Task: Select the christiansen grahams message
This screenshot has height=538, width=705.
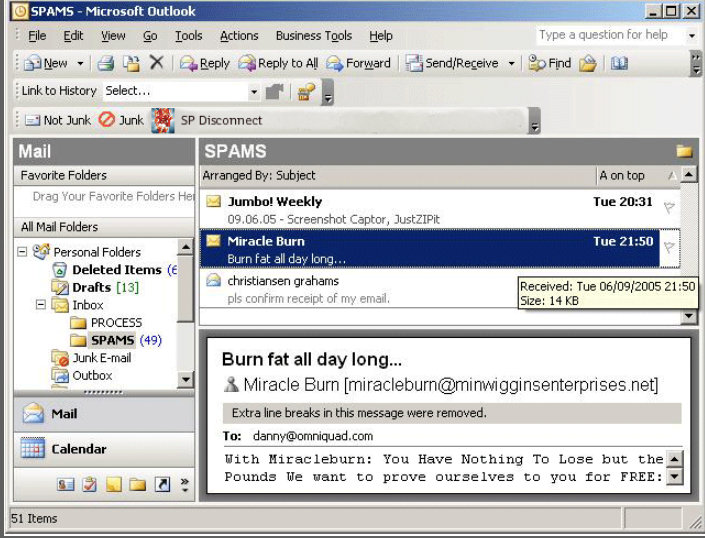Action: pyautogui.click(x=359, y=289)
